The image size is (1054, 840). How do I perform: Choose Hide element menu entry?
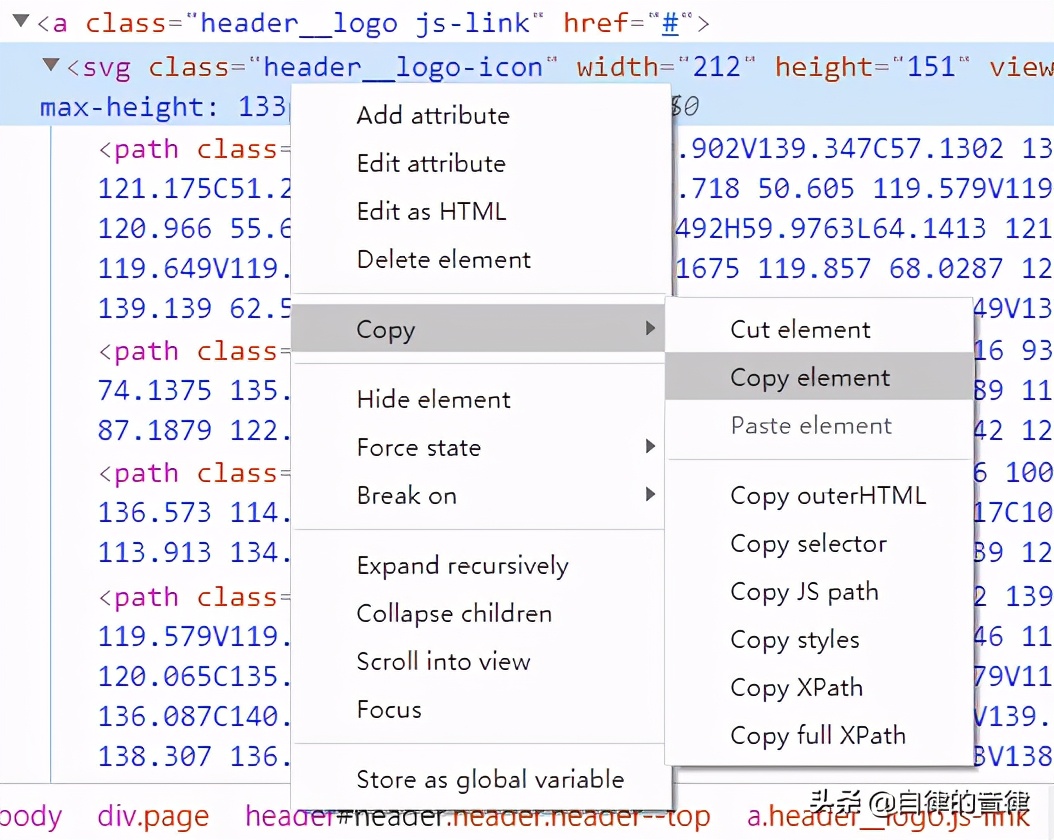[x=433, y=399]
